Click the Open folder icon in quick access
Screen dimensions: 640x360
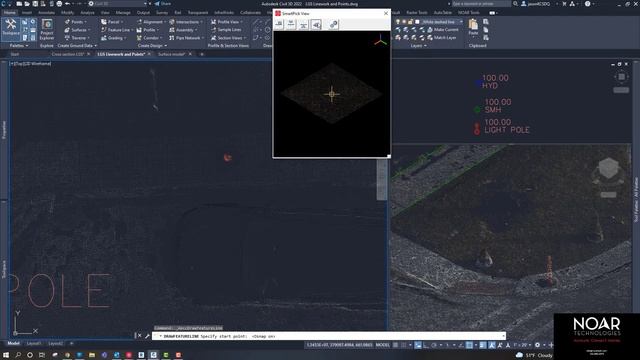27,4
